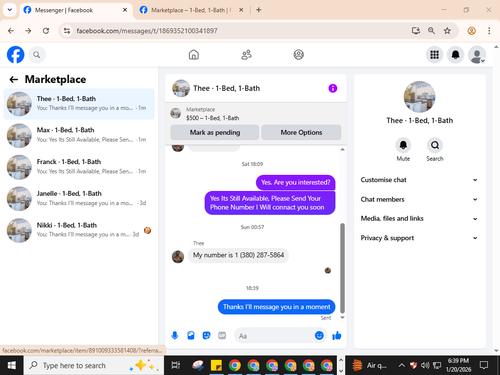This screenshot has height=375, width=500.
Task: Click the Windows taskbar search box
Action: pyautogui.click(x=93, y=365)
